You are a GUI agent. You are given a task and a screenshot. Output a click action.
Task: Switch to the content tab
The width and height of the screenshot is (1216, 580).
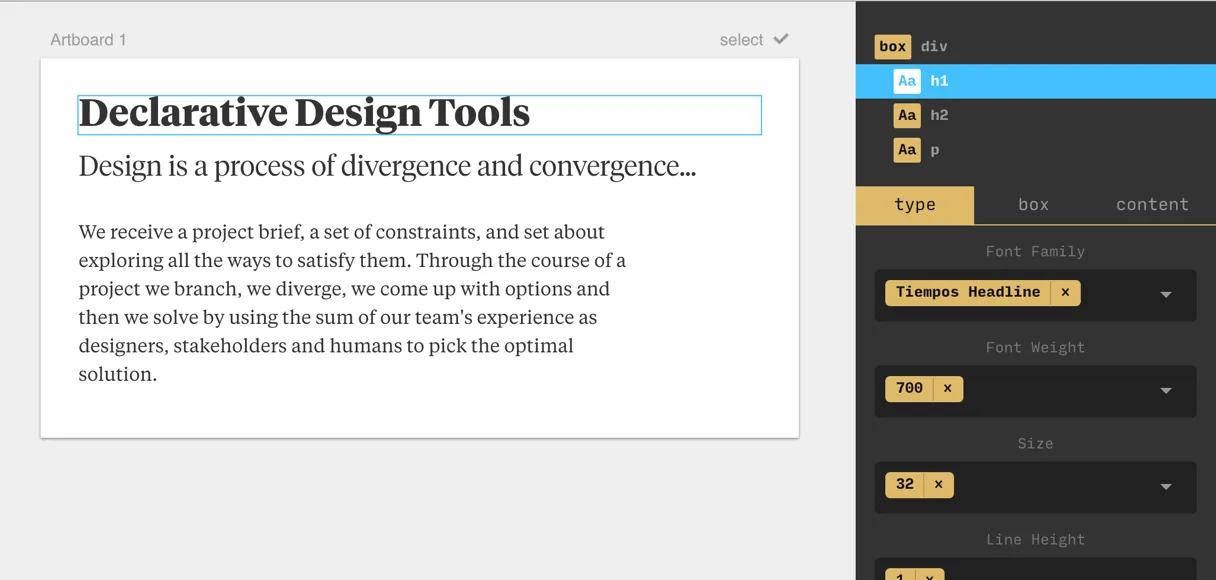[1152, 204]
